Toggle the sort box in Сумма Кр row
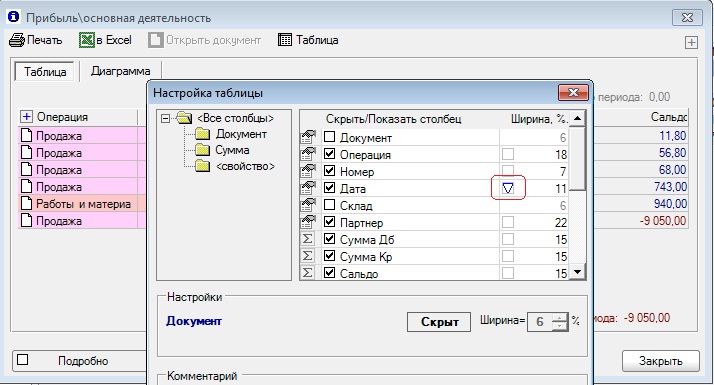 click(x=508, y=256)
